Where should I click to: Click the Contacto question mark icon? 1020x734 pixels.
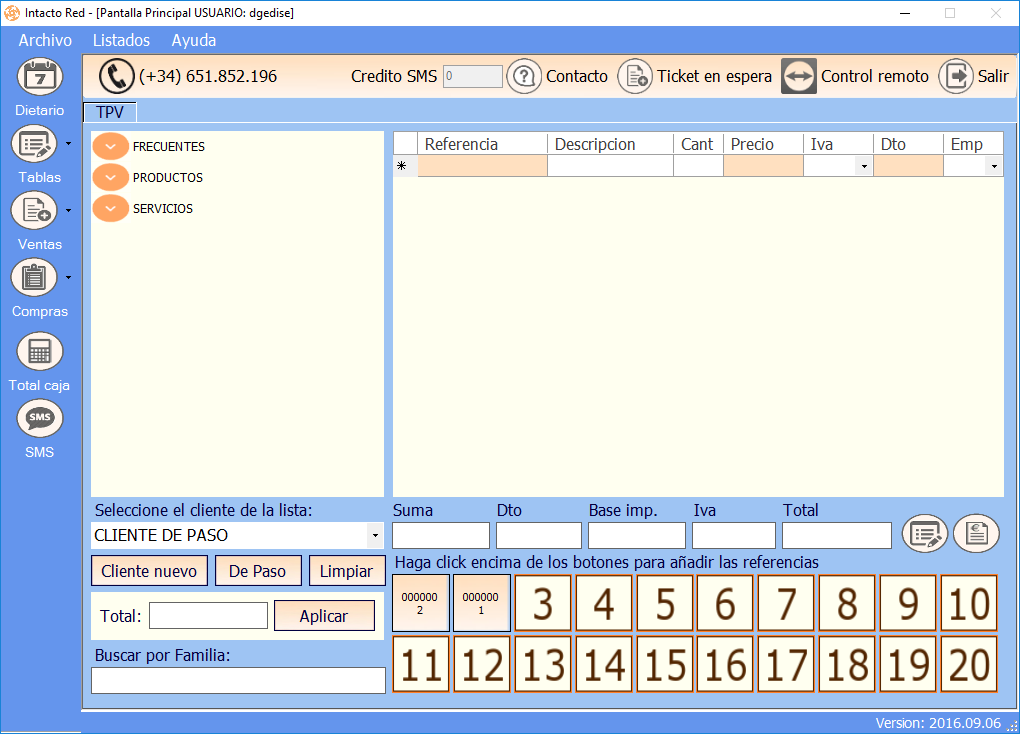tap(524, 77)
